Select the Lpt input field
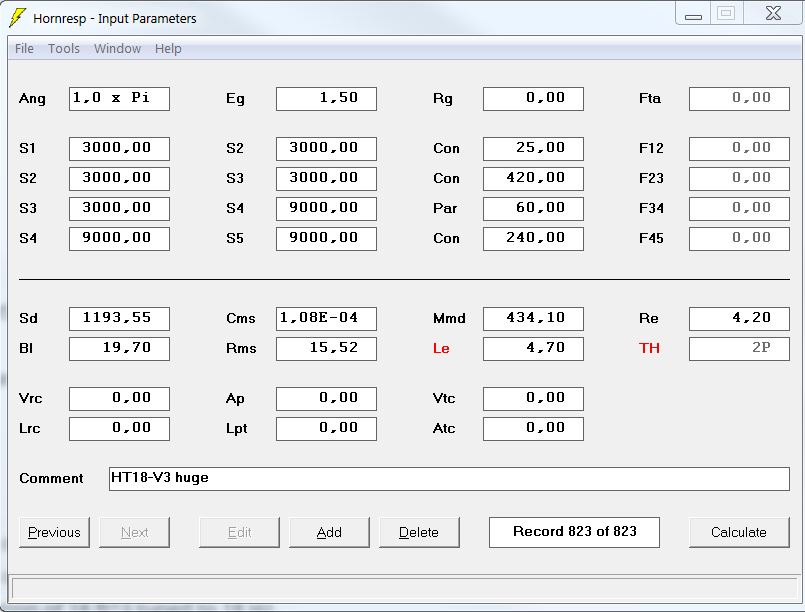The width and height of the screenshot is (805, 612). click(x=327, y=429)
